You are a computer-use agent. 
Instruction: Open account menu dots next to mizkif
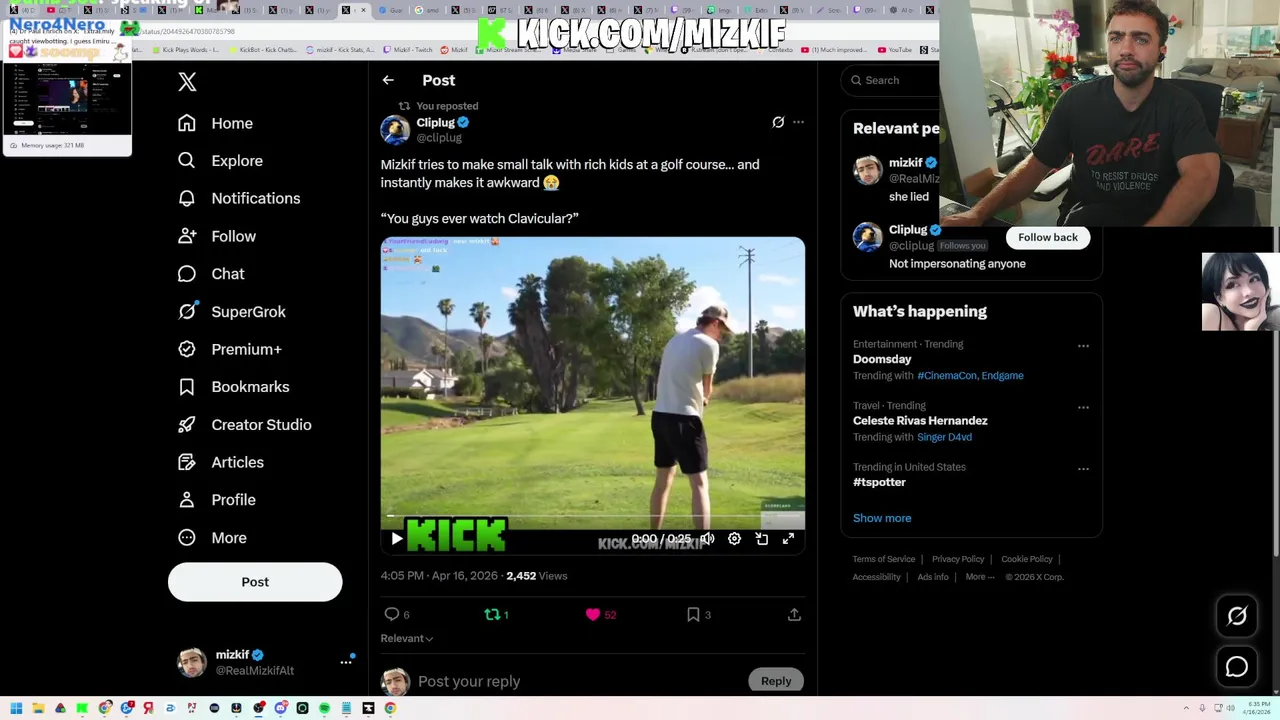(x=346, y=662)
